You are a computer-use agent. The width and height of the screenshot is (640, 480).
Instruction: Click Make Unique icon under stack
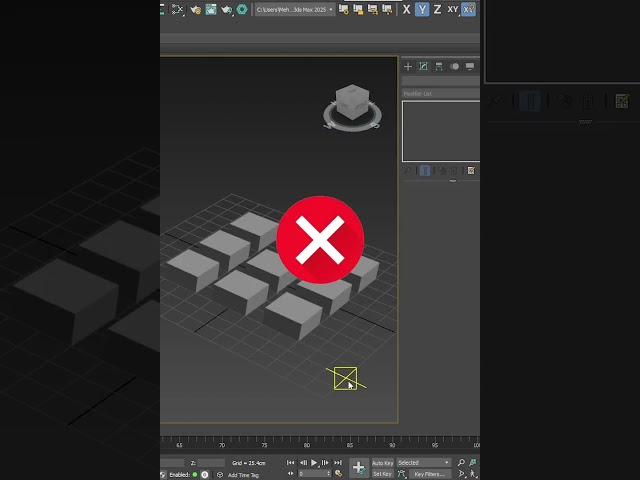tap(442, 171)
